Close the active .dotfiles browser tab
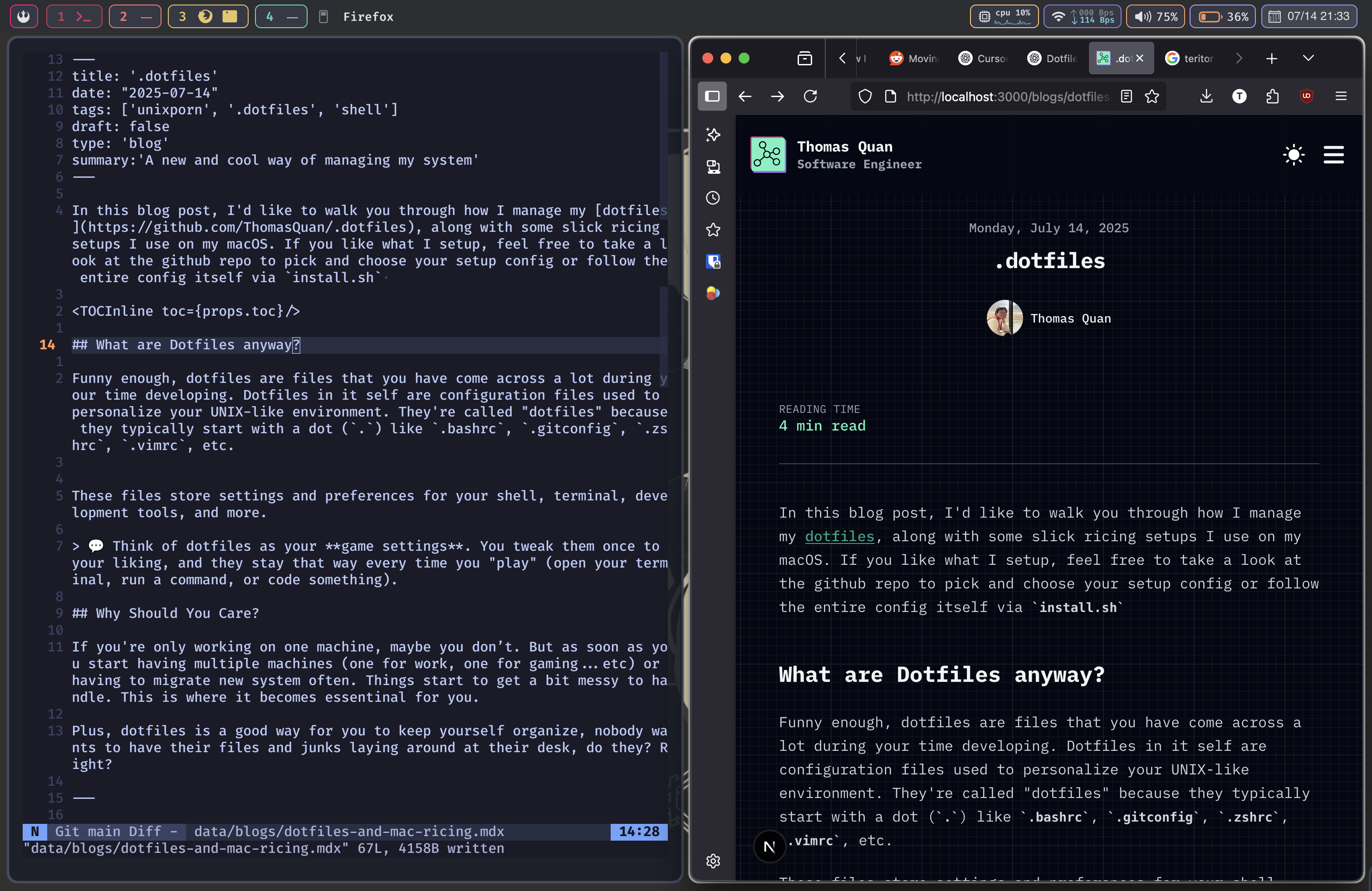The width and height of the screenshot is (1372, 891). pos(1140,58)
